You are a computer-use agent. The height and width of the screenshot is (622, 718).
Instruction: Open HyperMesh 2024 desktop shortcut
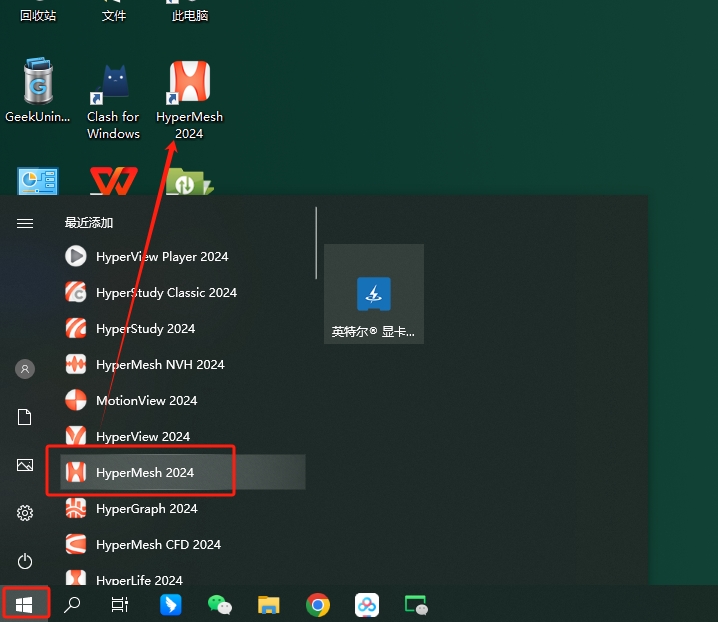tap(189, 100)
